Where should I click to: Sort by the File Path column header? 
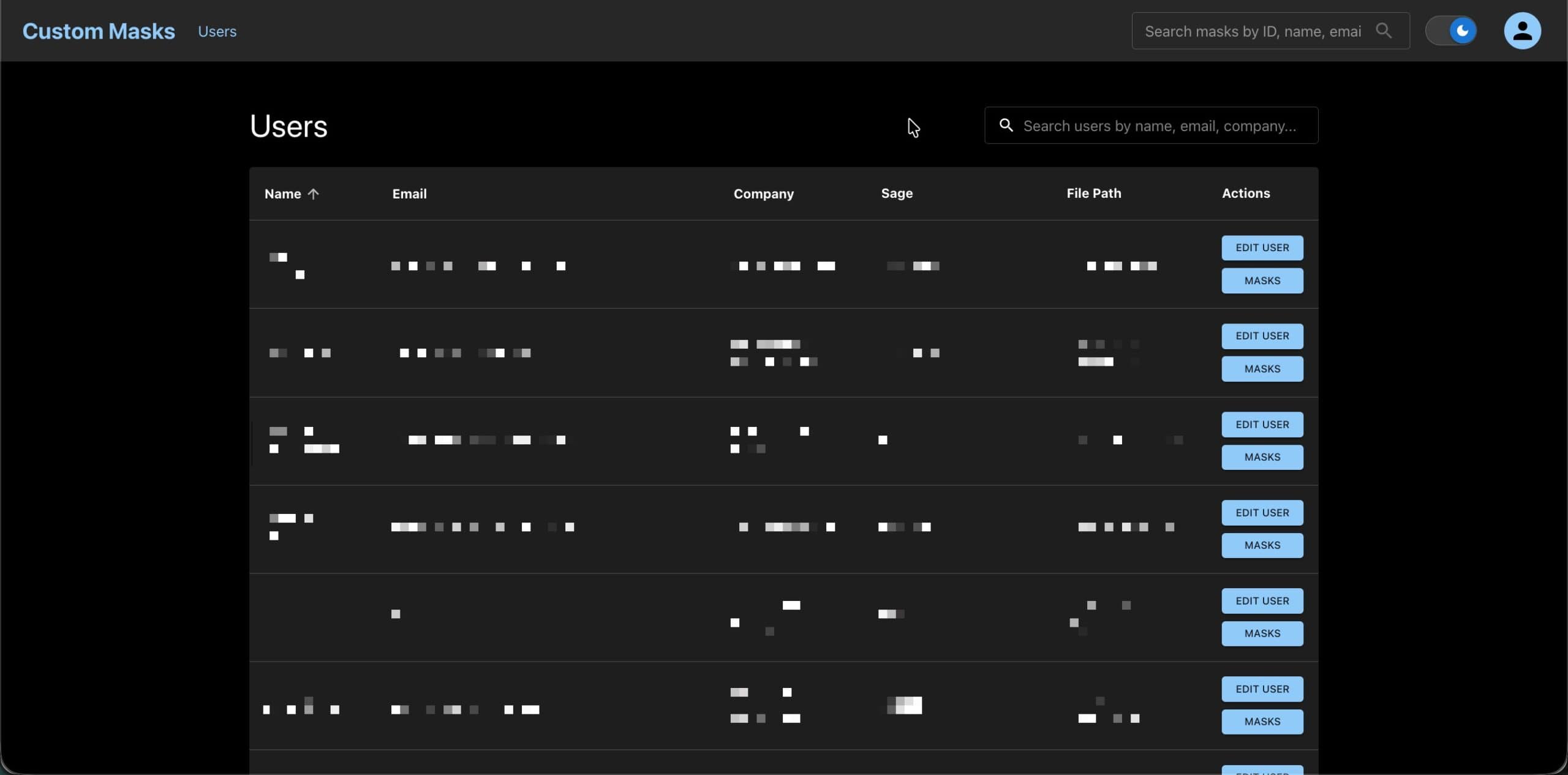pyautogui.click(x=1093, y=193)
